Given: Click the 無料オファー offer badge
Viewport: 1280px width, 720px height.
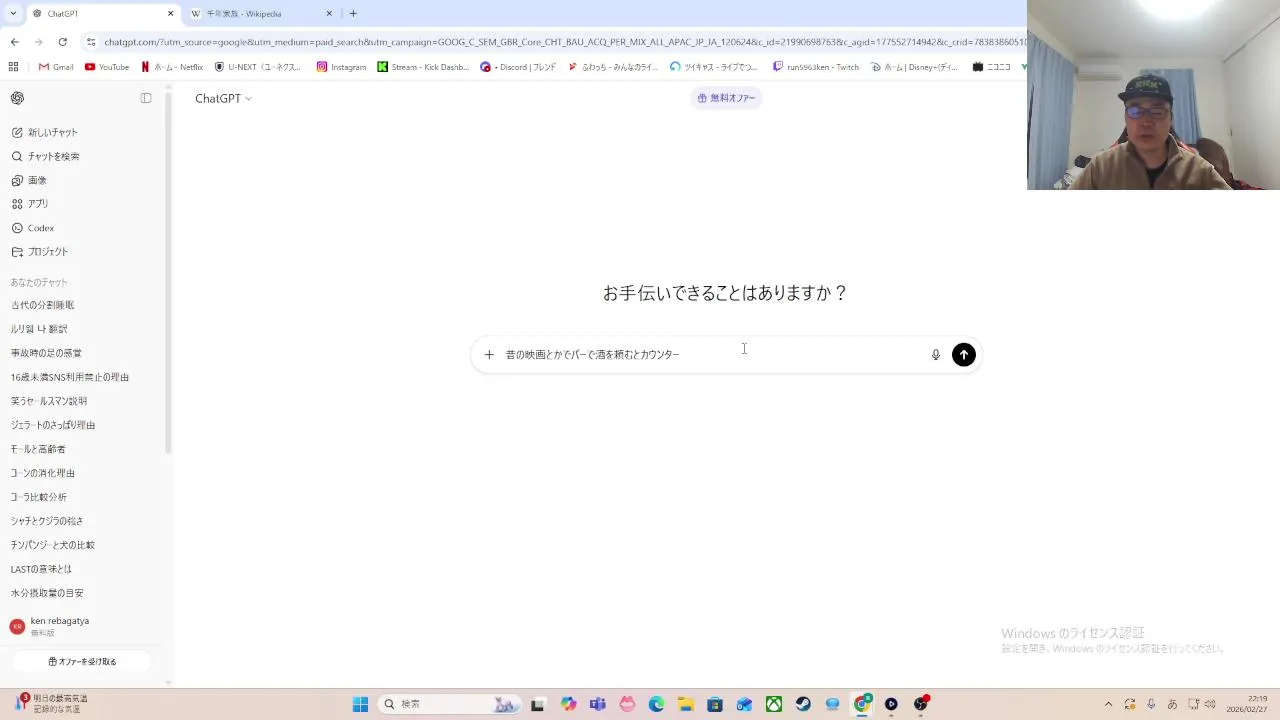Looking at the screenshot, I should click(726, 98).
